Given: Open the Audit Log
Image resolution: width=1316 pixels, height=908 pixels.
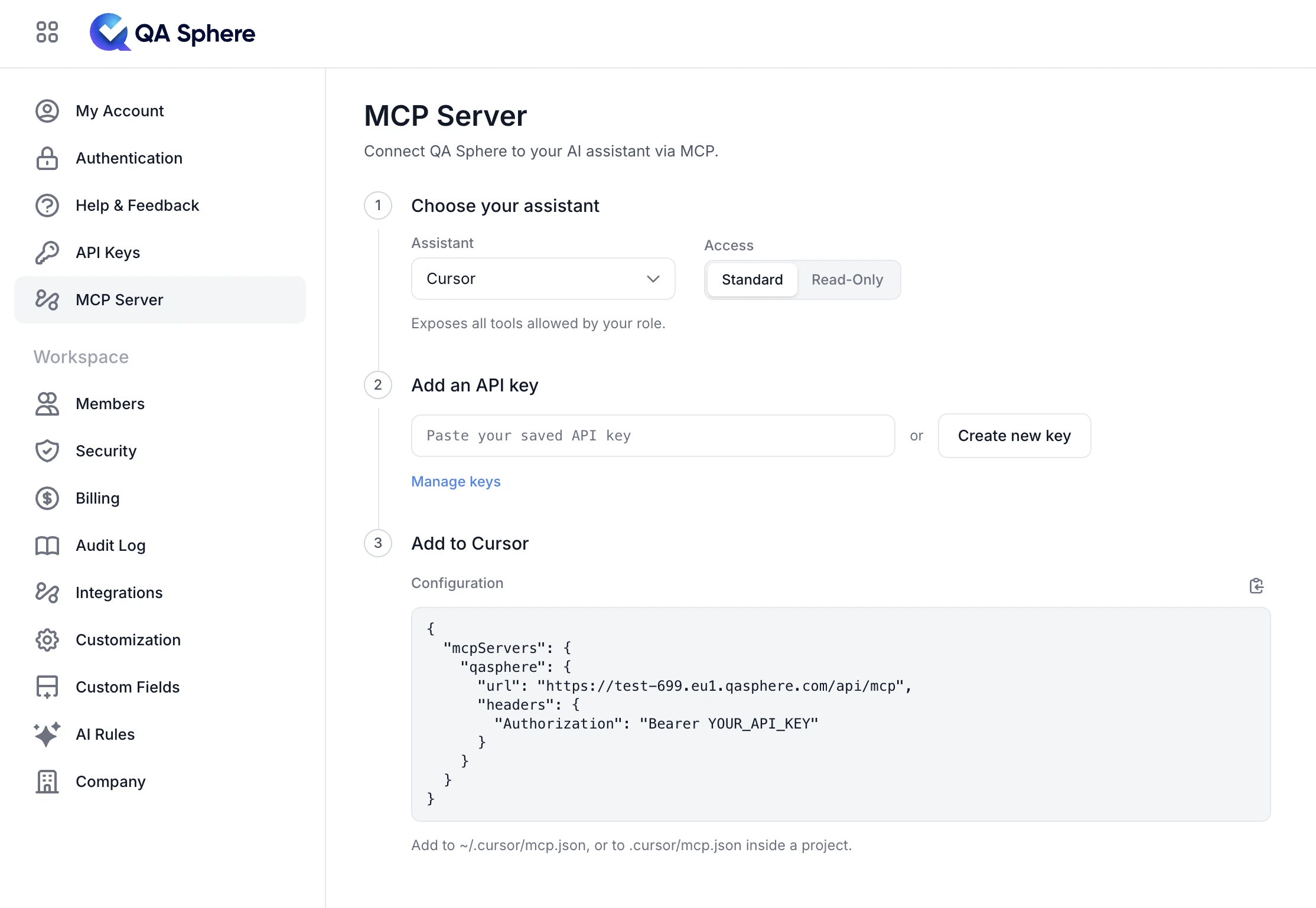Looking at the screenshot, I should [x=160, y=546].
